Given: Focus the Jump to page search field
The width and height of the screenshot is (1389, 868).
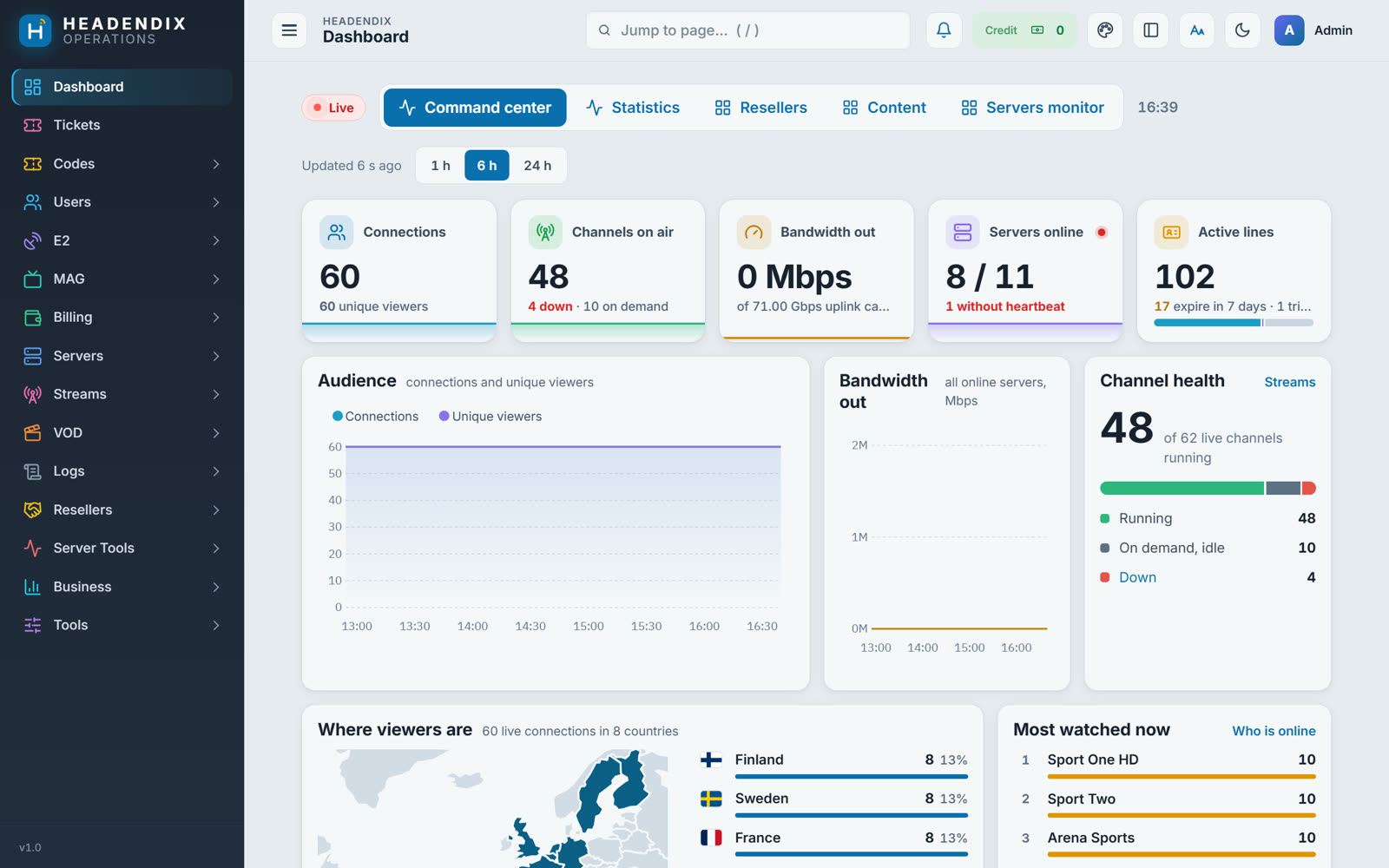Looking at the screenshot, I should [x=747, y=30].
